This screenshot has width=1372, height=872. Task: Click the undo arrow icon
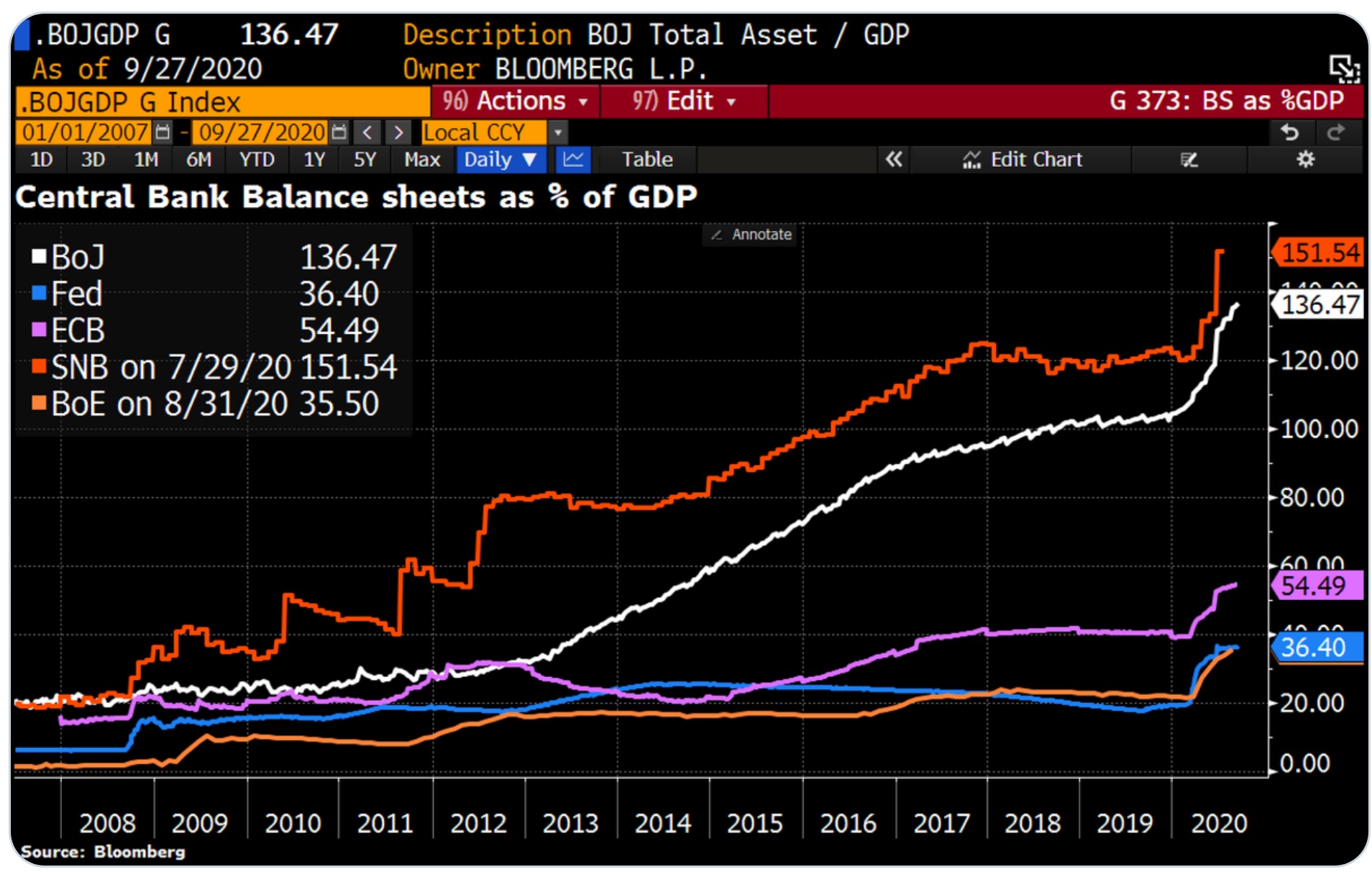click(1290, 132)
